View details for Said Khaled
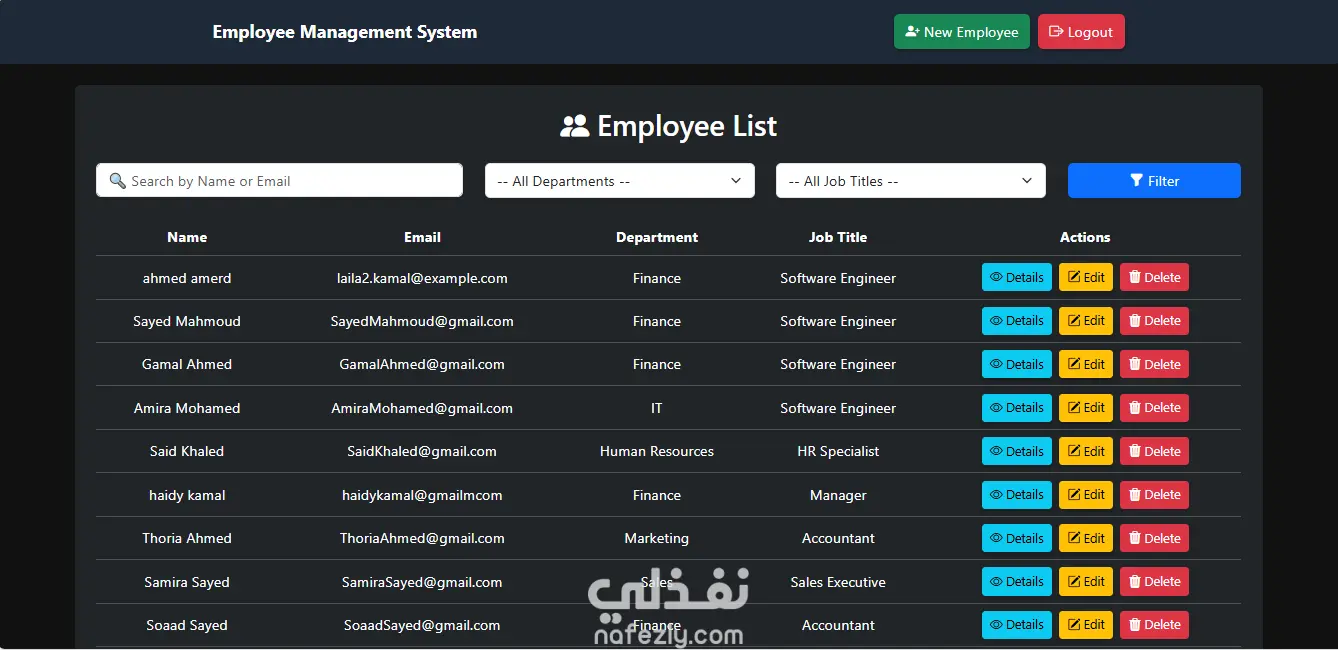Screen dimensions: 1338x650 pos(1017,451)
